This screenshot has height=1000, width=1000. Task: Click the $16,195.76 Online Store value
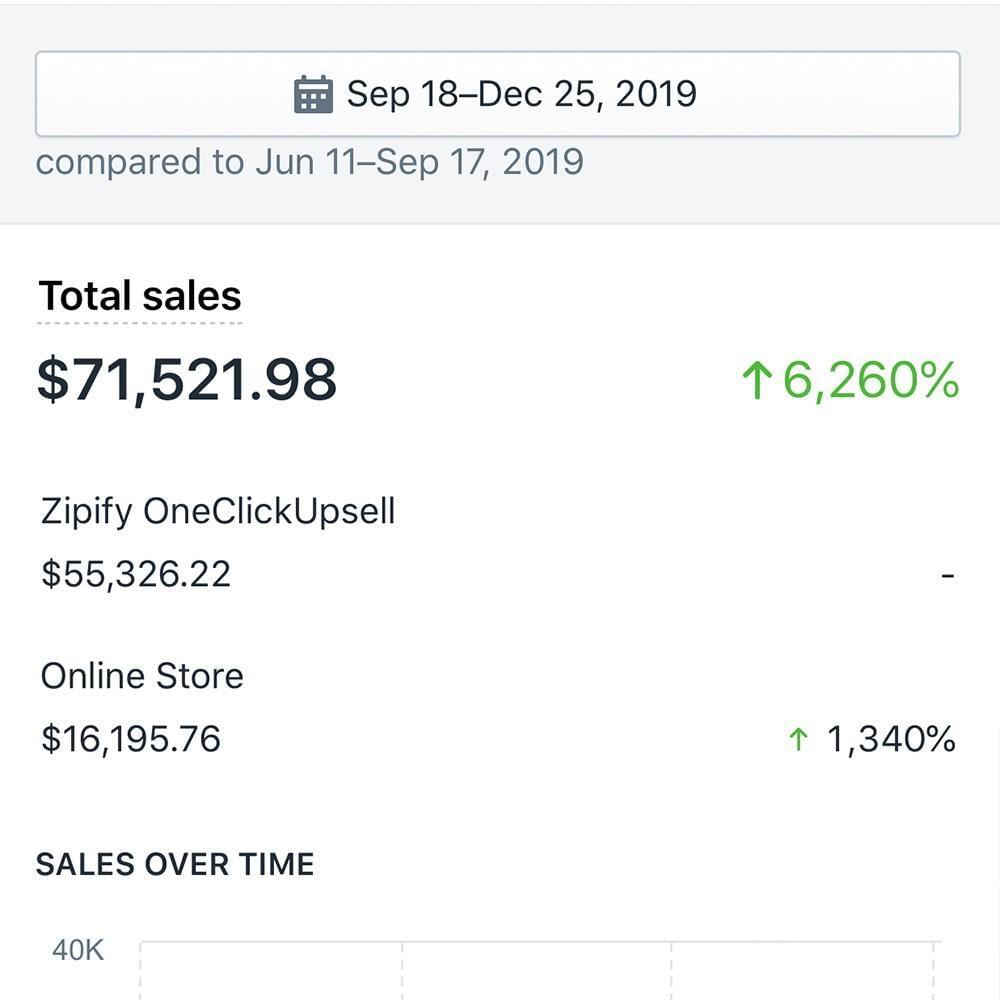tap(131, 739)
